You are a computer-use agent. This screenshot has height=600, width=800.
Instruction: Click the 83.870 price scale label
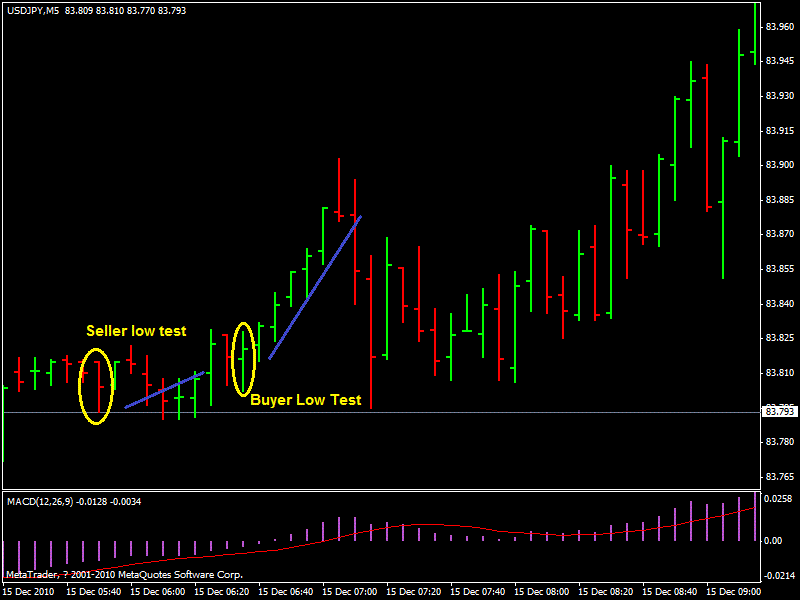point(780,234)
